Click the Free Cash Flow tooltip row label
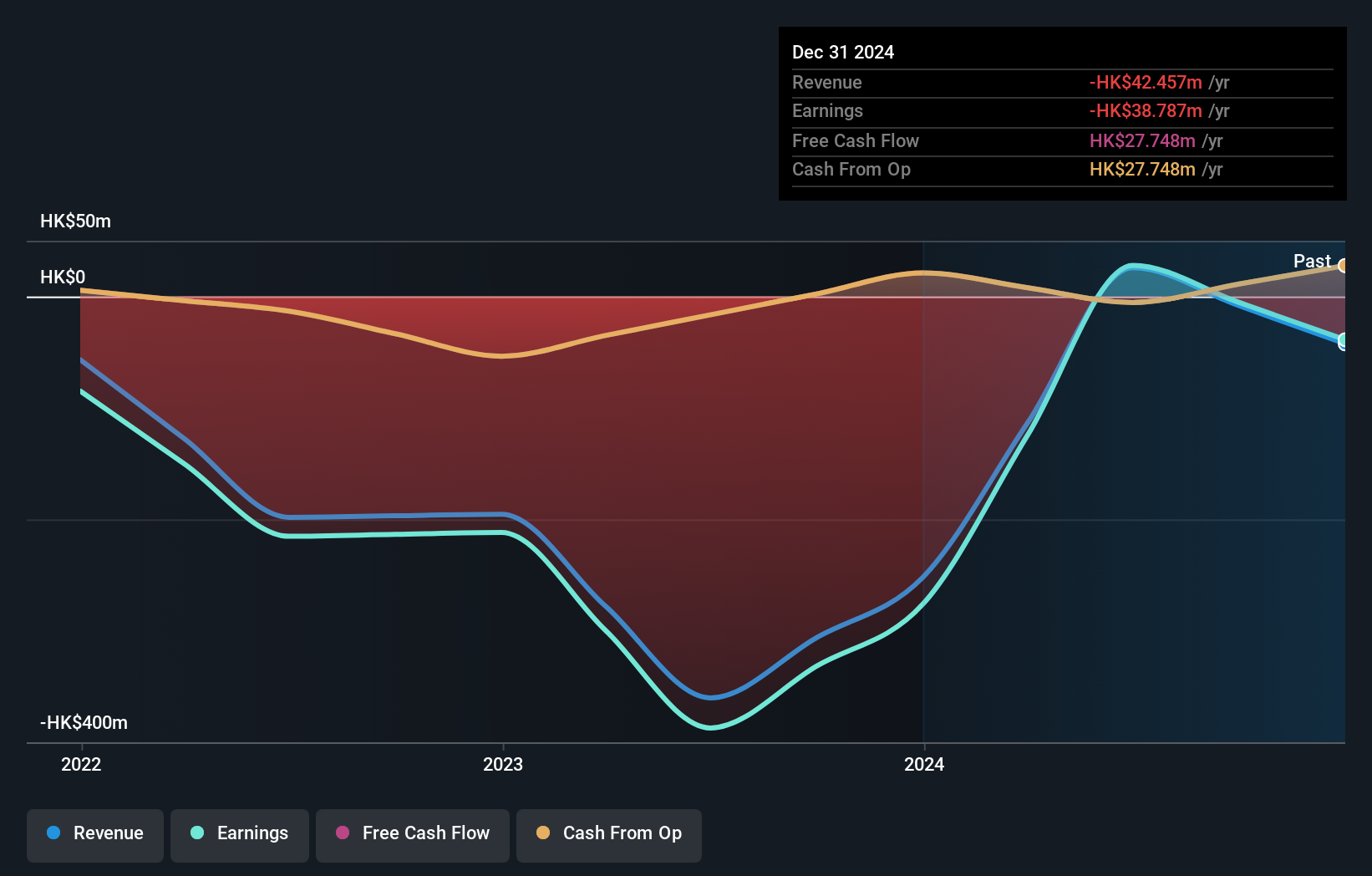The width and height of the screenshot is (1372, 876). tap(856, 140)
